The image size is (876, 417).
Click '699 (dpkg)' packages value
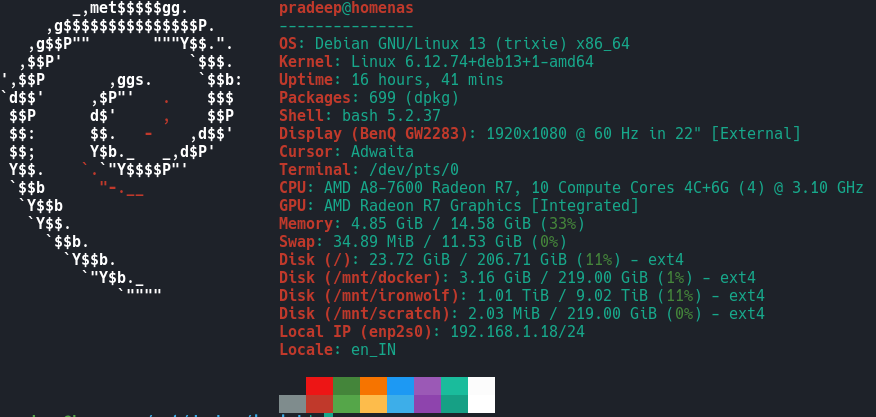(414, 98)
